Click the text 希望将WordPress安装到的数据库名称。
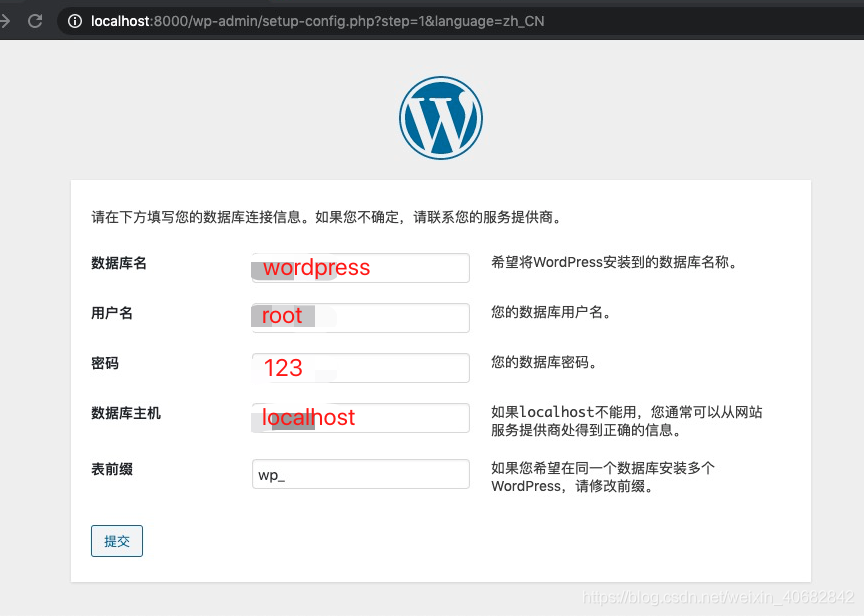 pos(615,262)
